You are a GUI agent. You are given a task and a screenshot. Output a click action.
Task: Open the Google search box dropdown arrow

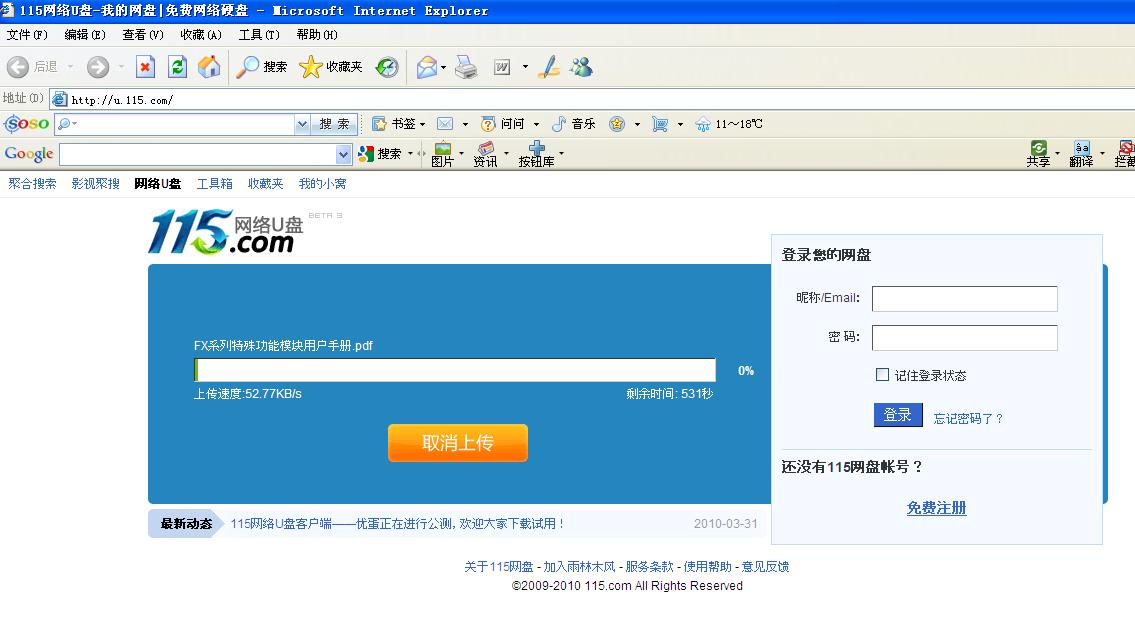(343, 154)
